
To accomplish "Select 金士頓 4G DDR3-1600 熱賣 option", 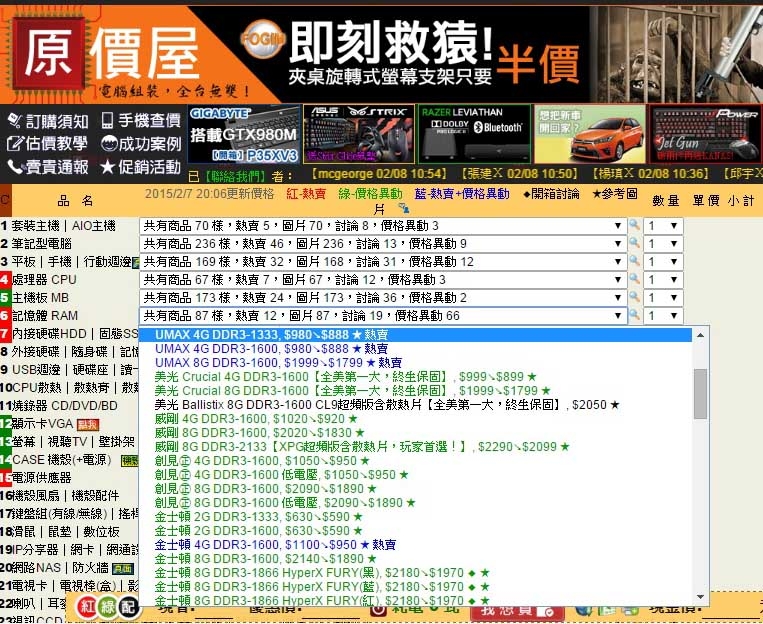I will (x=415, y=545).
